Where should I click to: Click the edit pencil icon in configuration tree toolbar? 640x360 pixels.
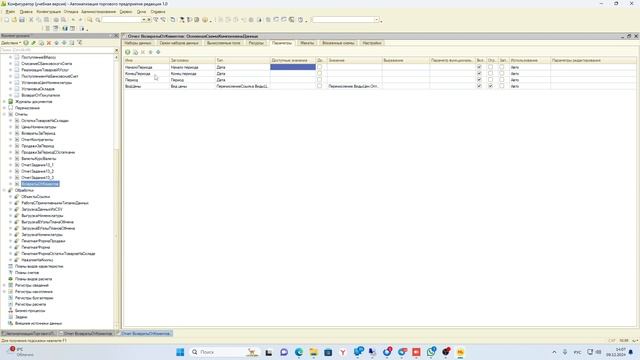[33, 43]
